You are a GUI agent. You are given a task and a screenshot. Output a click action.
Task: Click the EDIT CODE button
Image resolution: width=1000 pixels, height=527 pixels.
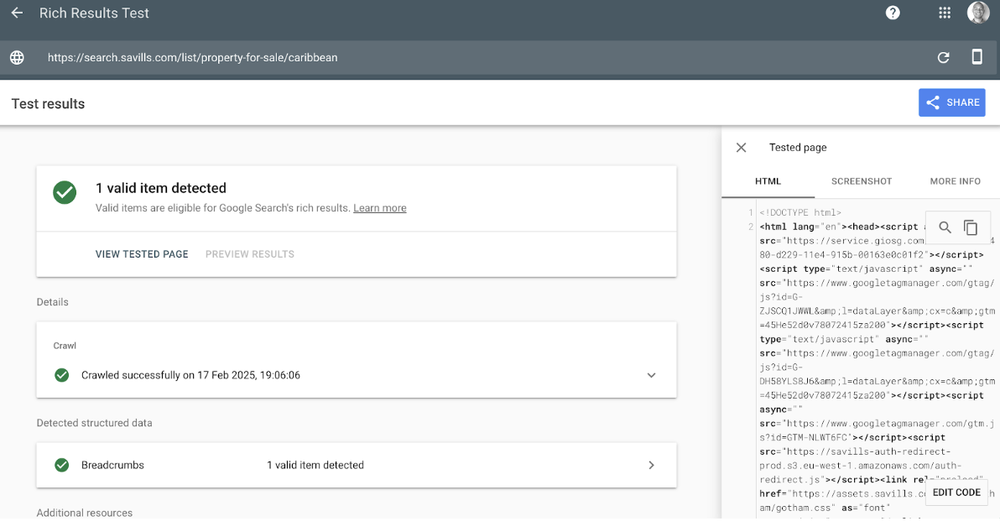956,493
